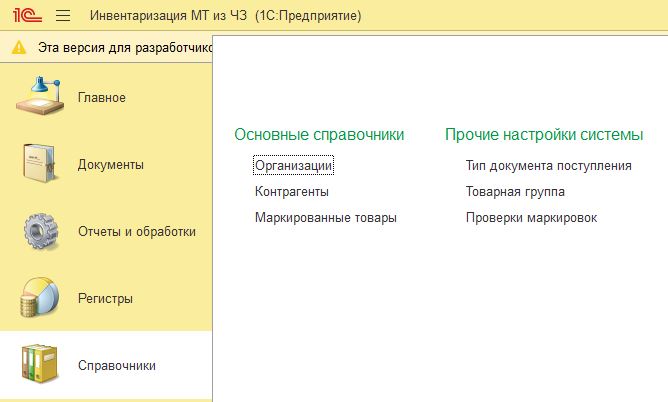668x402 pixels.
Task: Select the Справочники section label
Action: tap(117, 365)
